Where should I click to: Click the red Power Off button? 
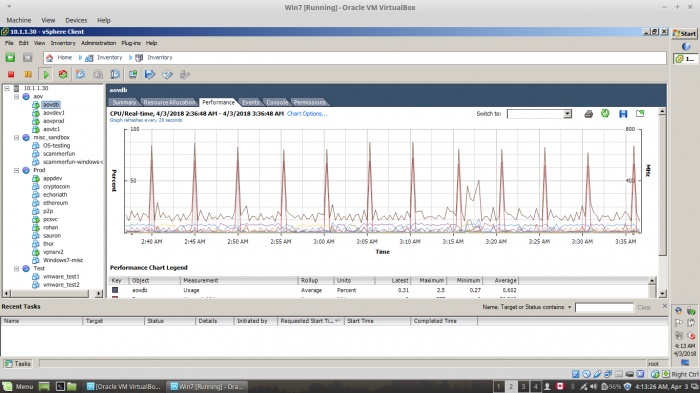coord(11,75)
